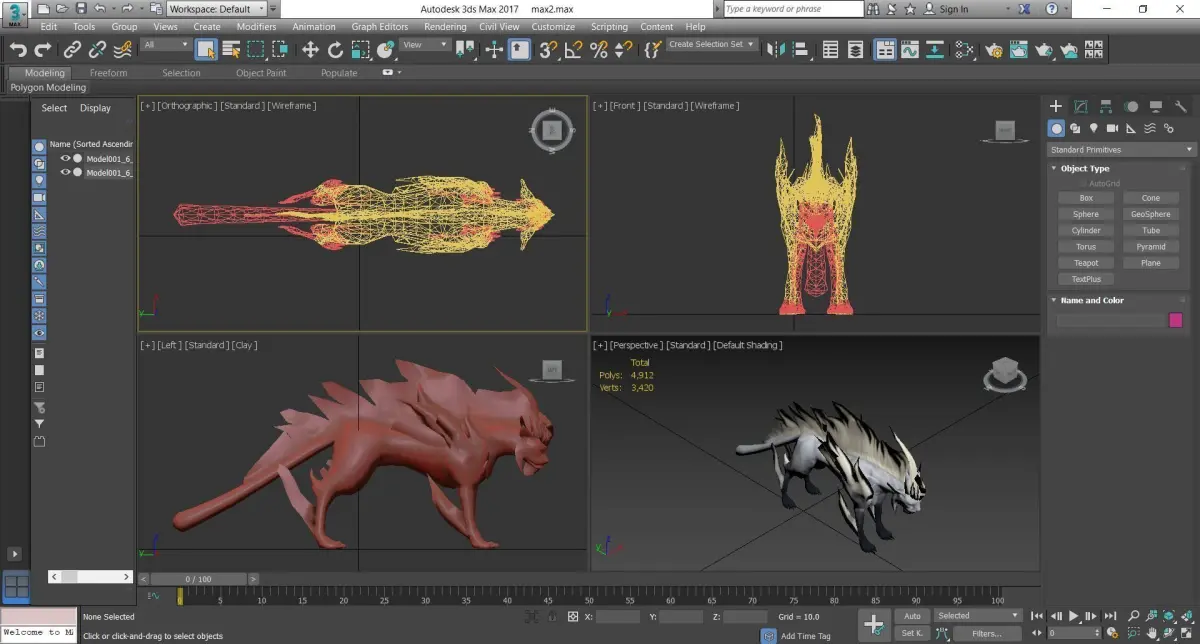This screenshot has height=644, width=1200.
Task: Enable the AutoGrid checkbox
Action: coord(1083,183)
